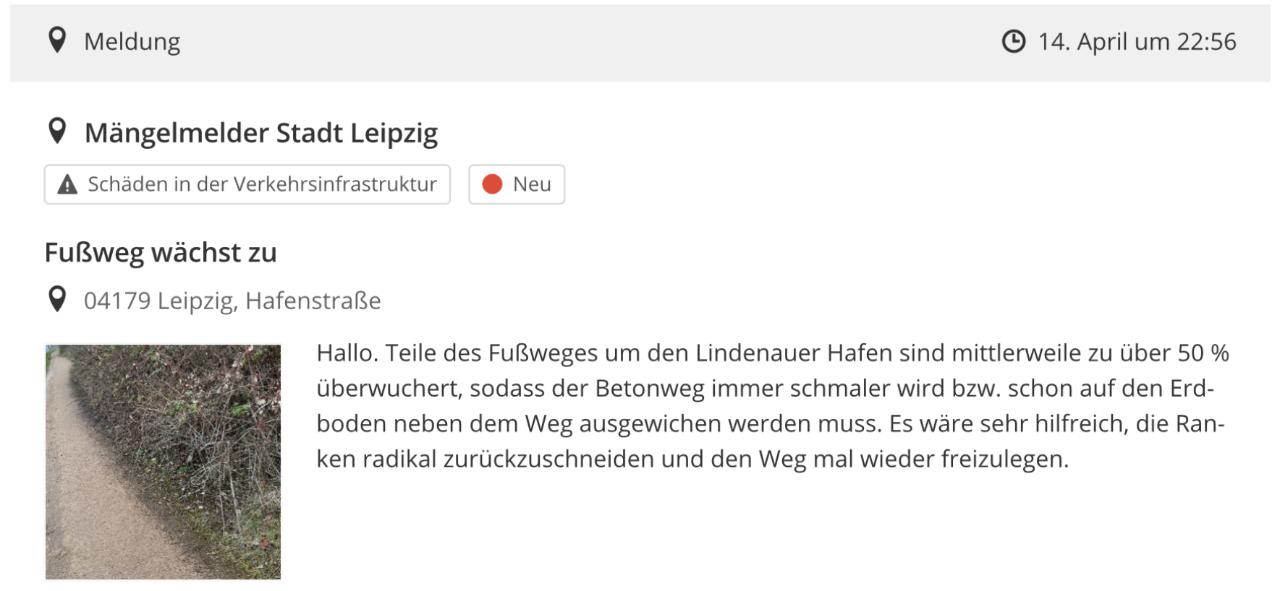The height and width of the screenshot is (591, 1280).
Task: Click the clock icon before the timestamp
Action: coord(1013,42)
